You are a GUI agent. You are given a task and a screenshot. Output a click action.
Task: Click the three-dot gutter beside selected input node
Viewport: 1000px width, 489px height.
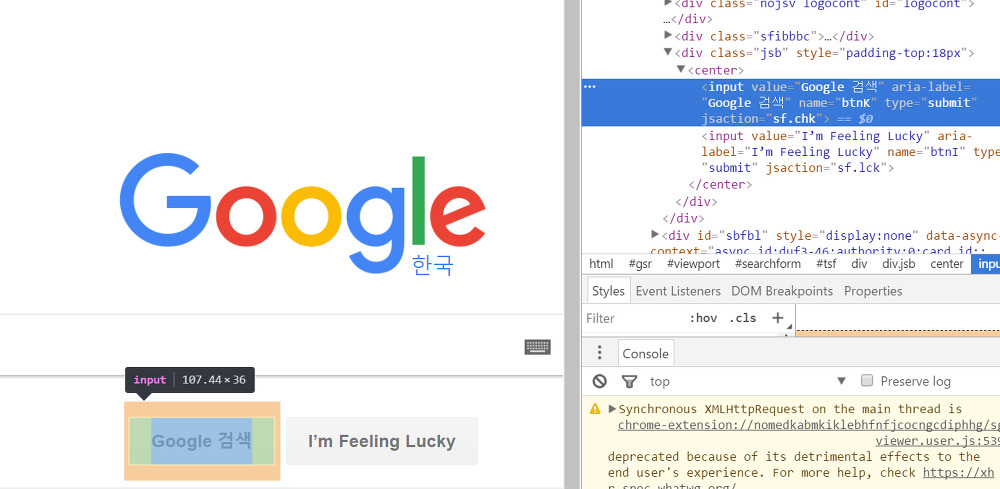590,87
